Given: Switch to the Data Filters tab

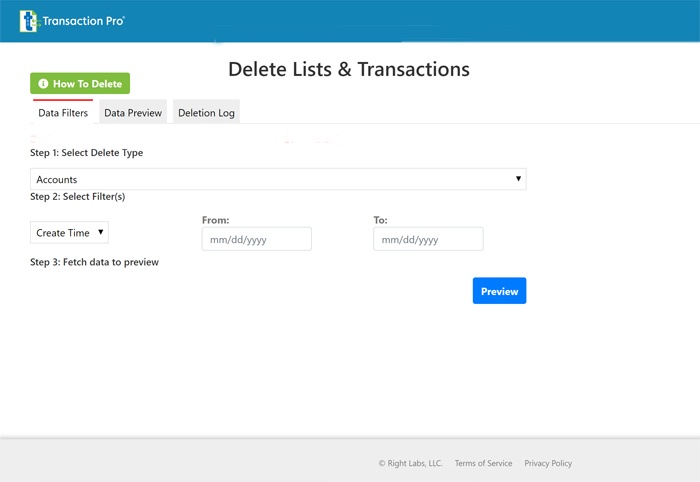Looking at the screenshot, I should (x=63, y=113).
